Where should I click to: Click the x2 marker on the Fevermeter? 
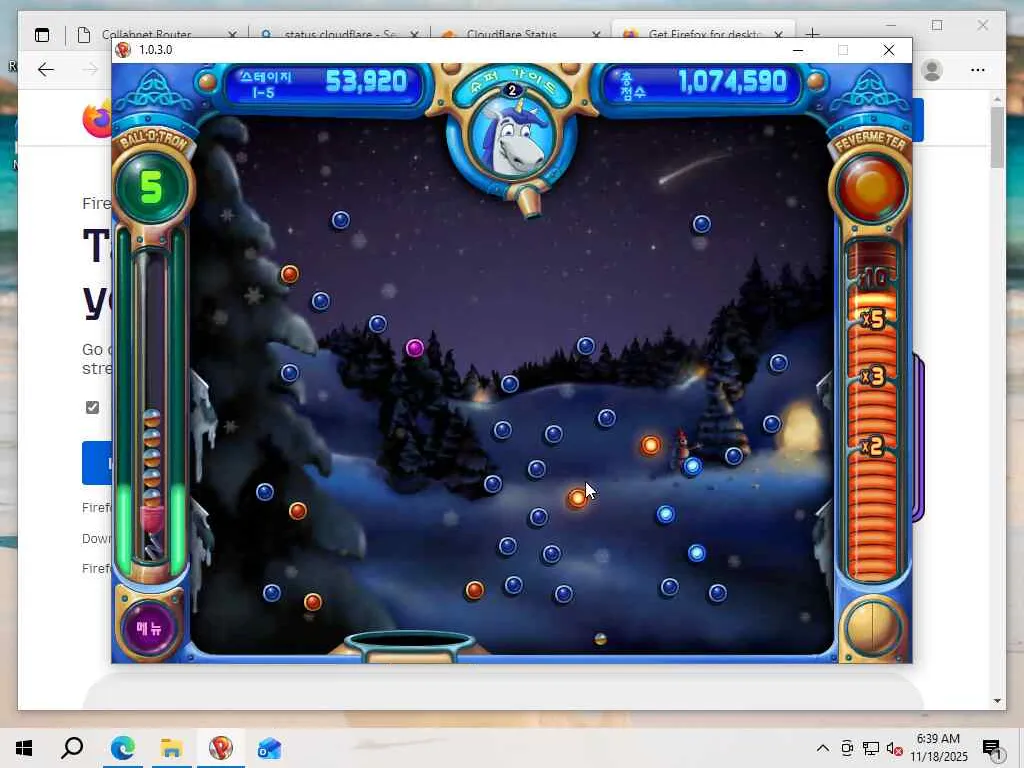point(872,446)
